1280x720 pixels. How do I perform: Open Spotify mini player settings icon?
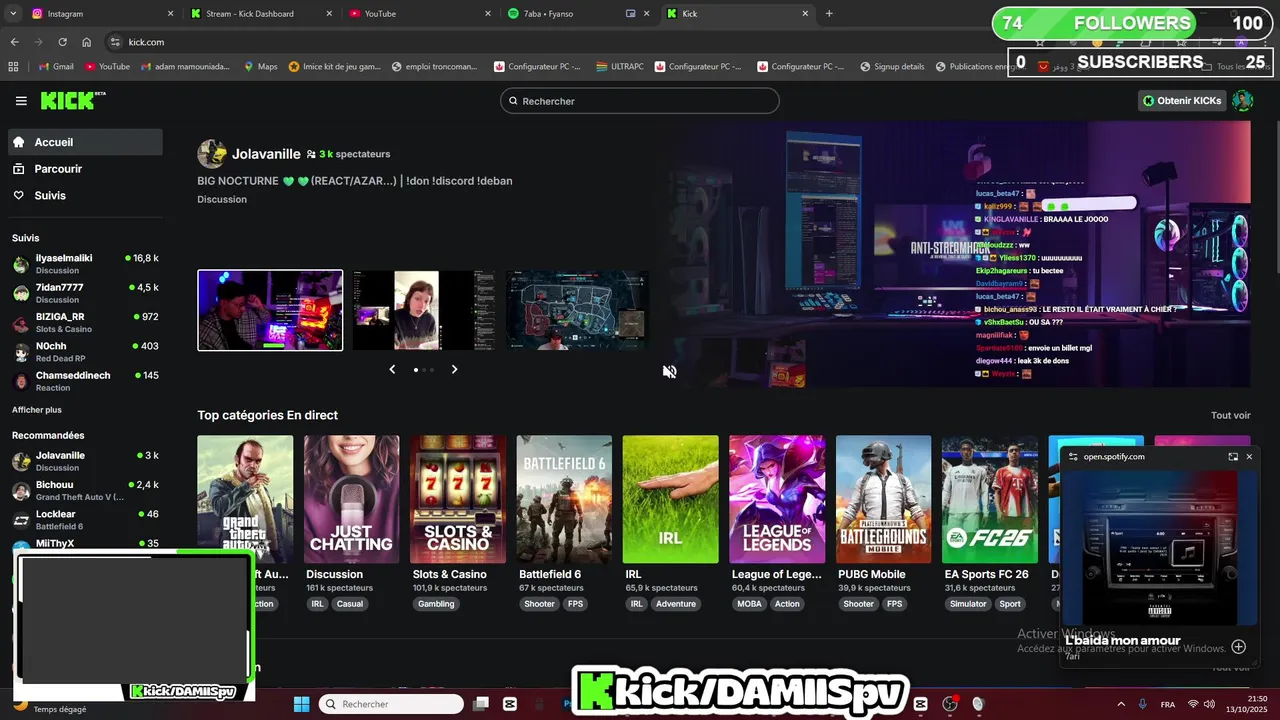[x=1073, y=457]
